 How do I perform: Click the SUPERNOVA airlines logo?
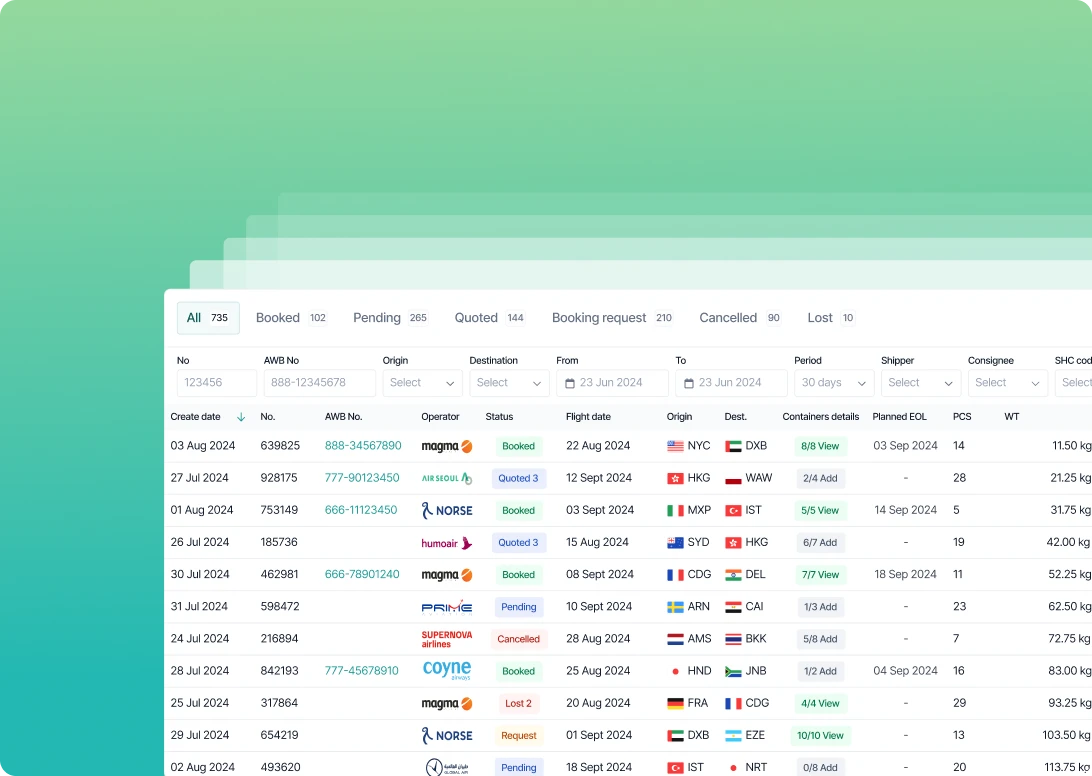(446, 638)
